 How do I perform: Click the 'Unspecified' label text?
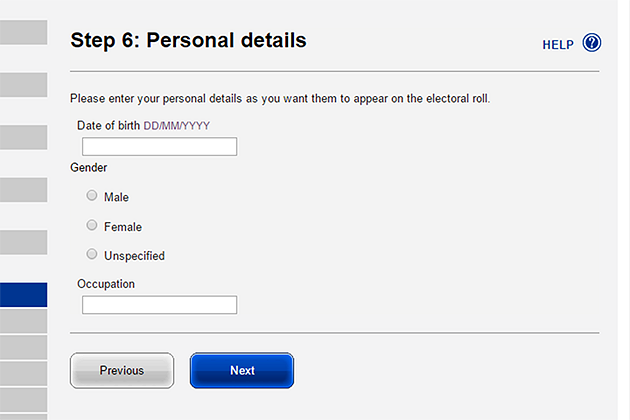pos(134,256)
